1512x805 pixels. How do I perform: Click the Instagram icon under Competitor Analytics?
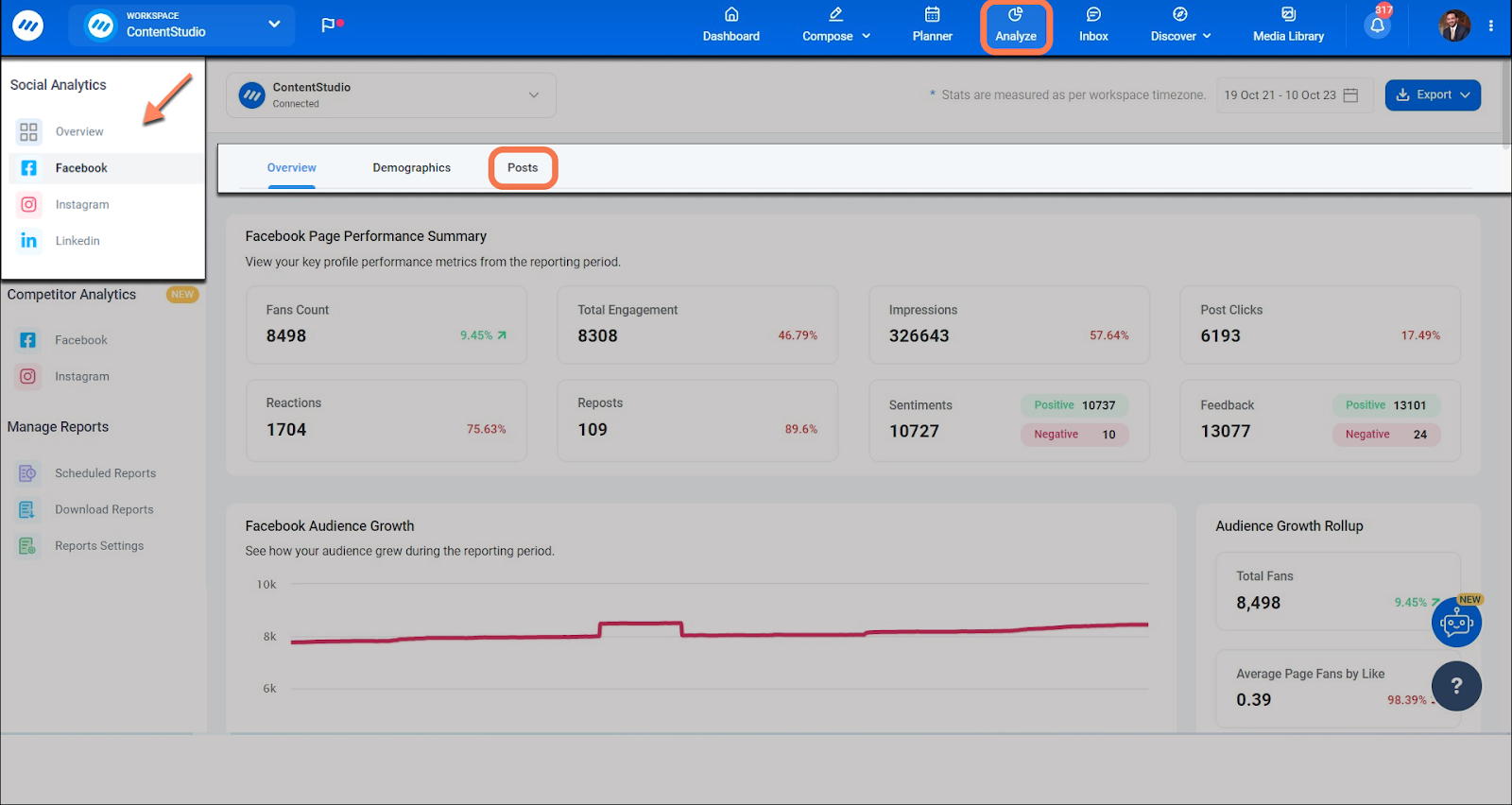tap(28, 376)
